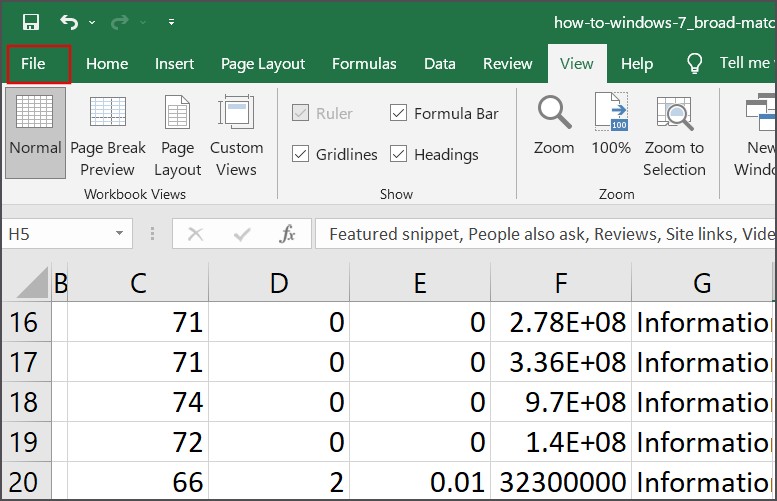Screen dimensions: 777x501
Task: Disable the Headings checkbox
Action: tap(398, 154)
